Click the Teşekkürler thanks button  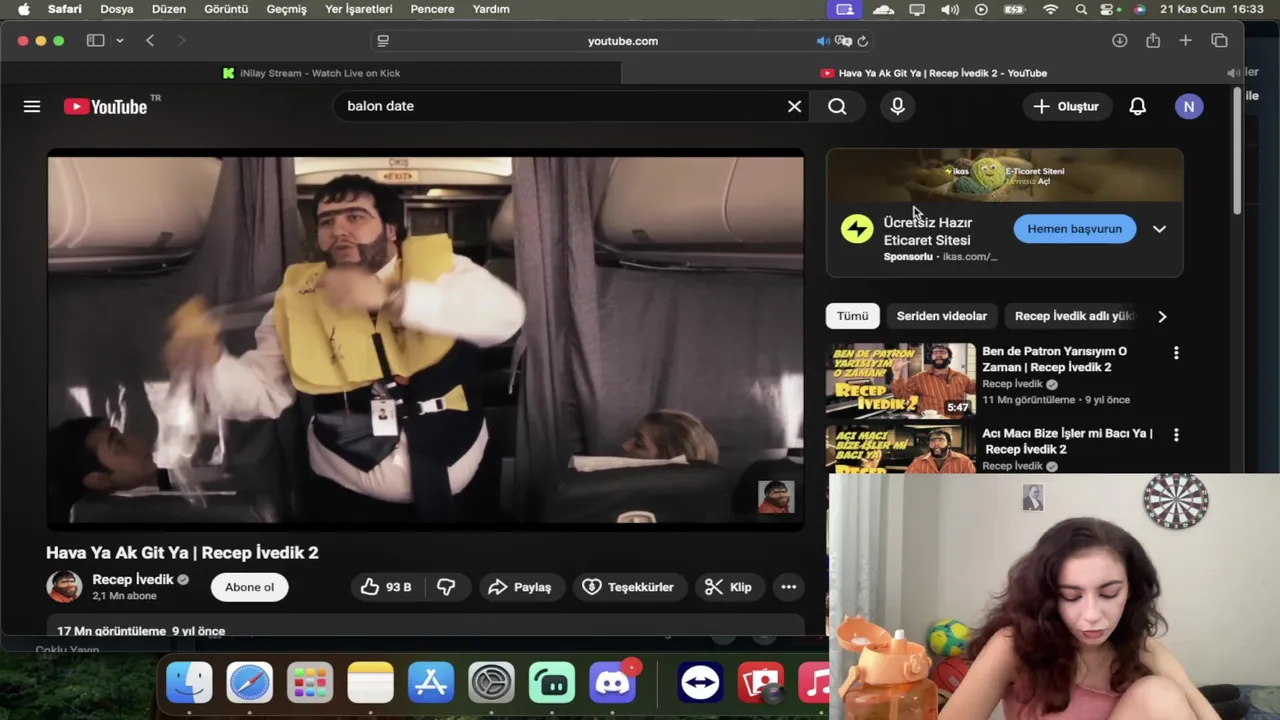coord(629,587)
